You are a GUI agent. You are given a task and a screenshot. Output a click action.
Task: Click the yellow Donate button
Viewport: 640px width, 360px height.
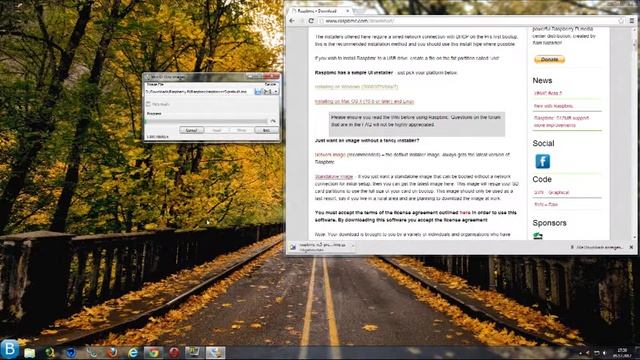click(x=549, y=59)
